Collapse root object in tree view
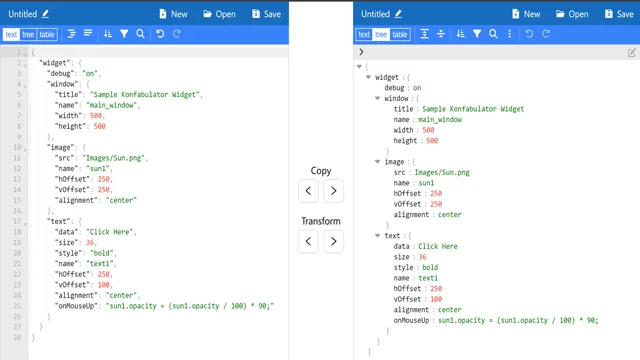This screenshot has width=640, height=360. 359,66
